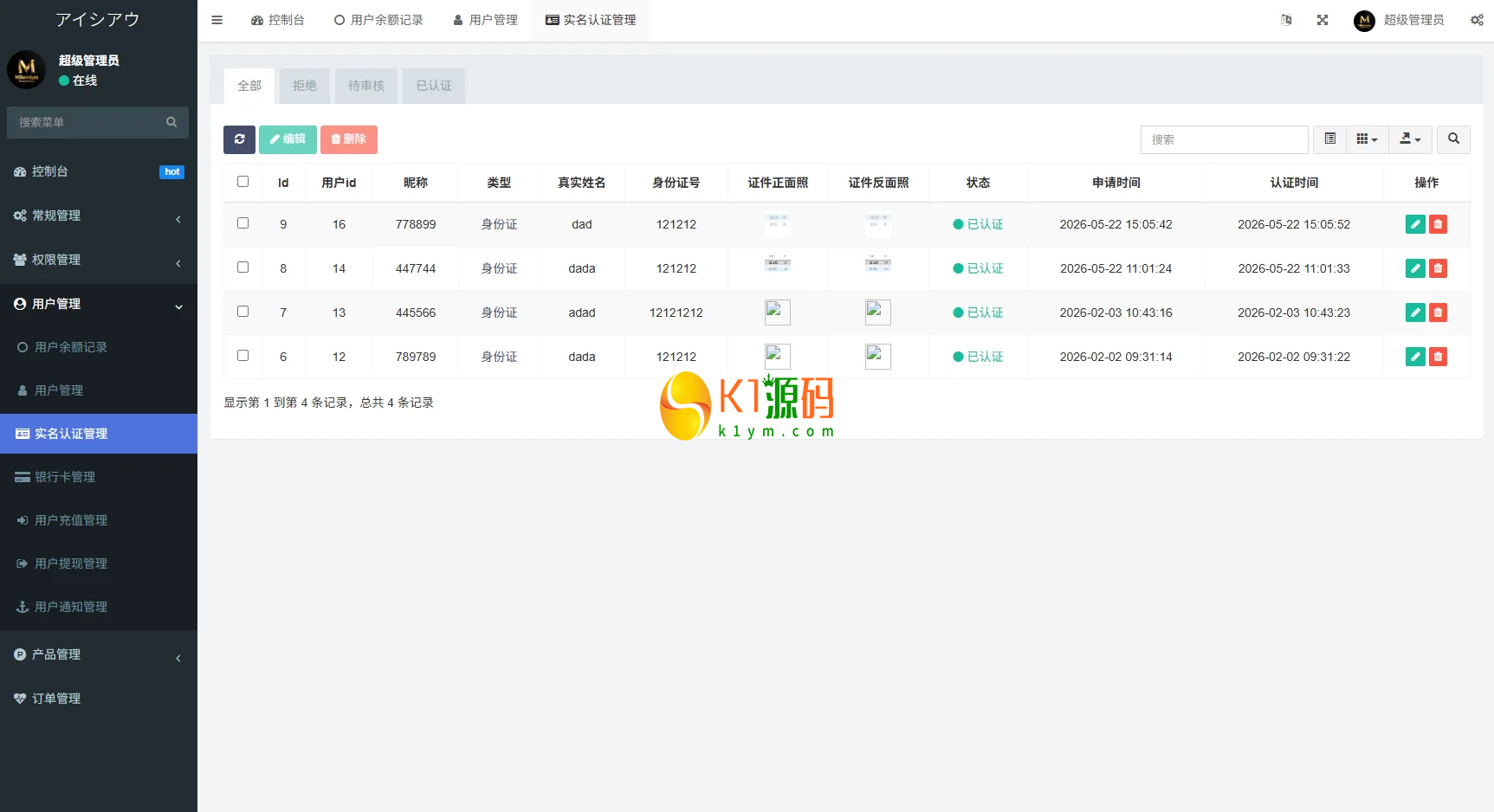This screenshot has height=812, width=1494.
Task: Open 用户管理 submenu item in sidebar
Action: click(99, 390)
